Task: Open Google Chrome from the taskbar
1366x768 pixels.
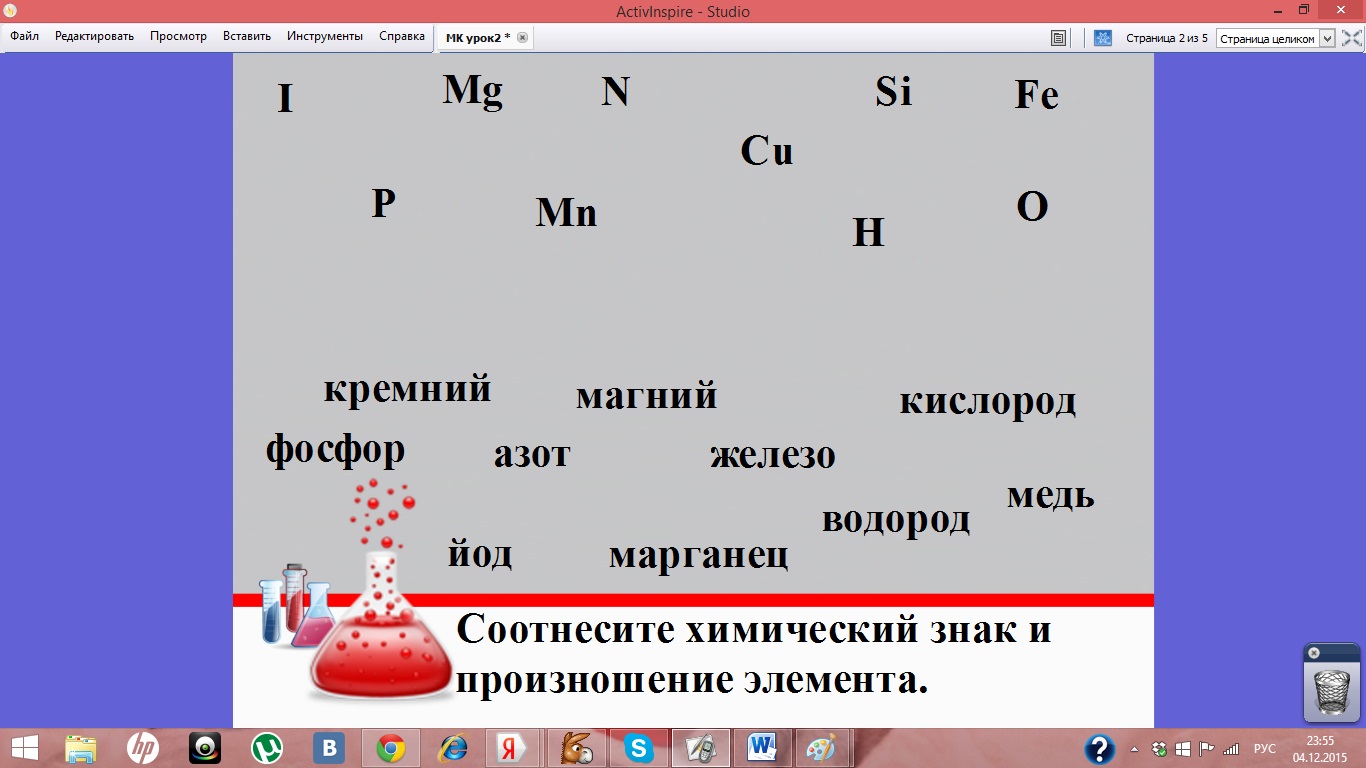Action: 390,748
